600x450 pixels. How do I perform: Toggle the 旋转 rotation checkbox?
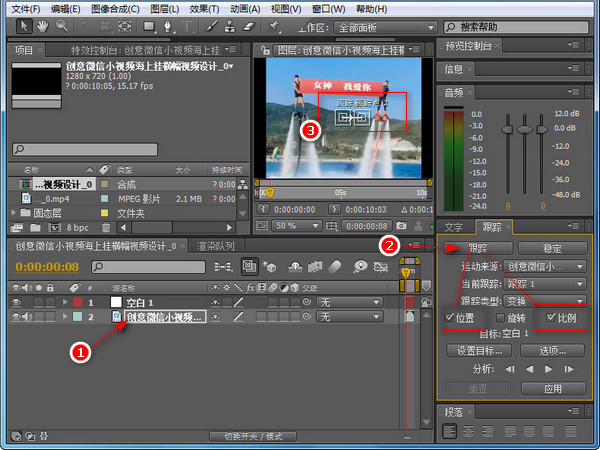(x=500, y=318)
